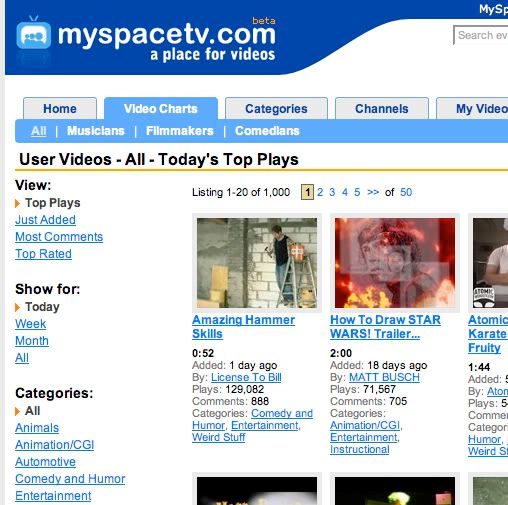
Task: Filter charts by Musicians
Action: [96, 131]
